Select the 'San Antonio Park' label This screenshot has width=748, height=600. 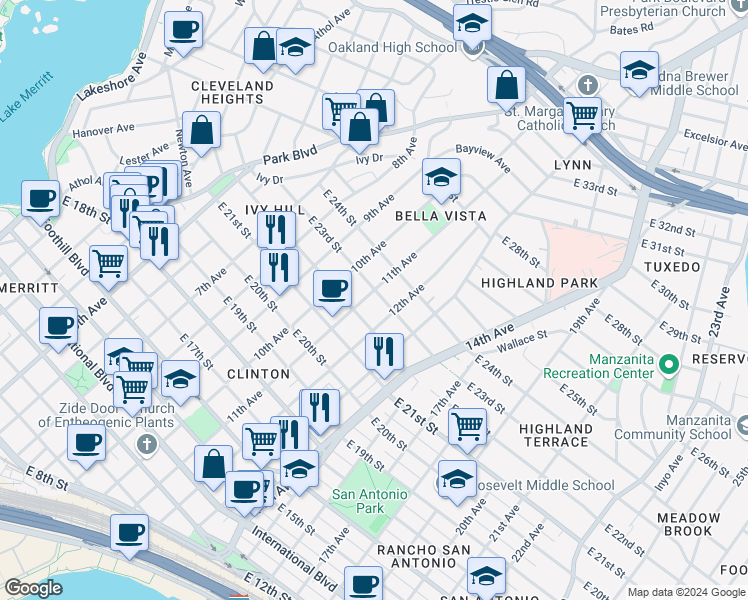point(370,501)
